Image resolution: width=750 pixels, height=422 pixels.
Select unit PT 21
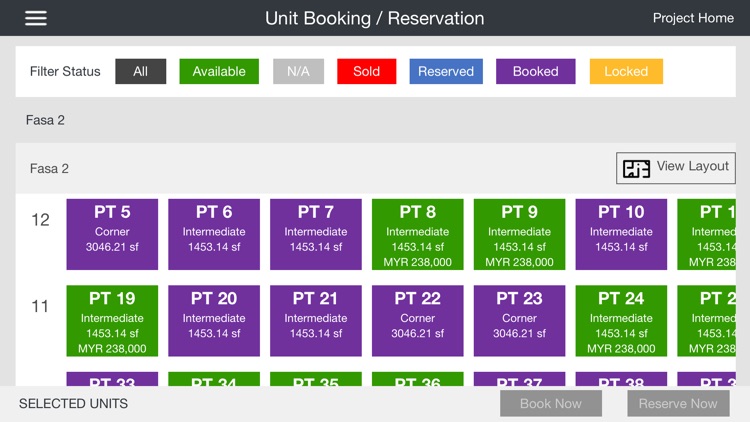pyautogui.click(x=316, y=321)
